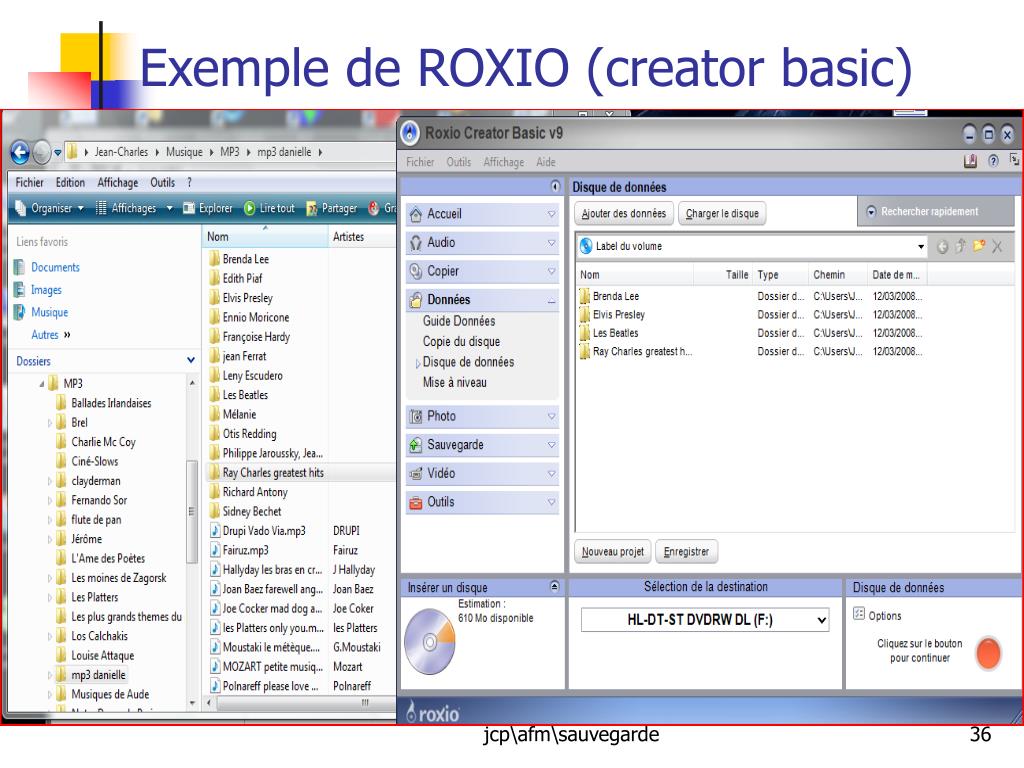Expand the Photo section in Roxio
This screenshot has height=768, width=1024.
coord(551,416)
